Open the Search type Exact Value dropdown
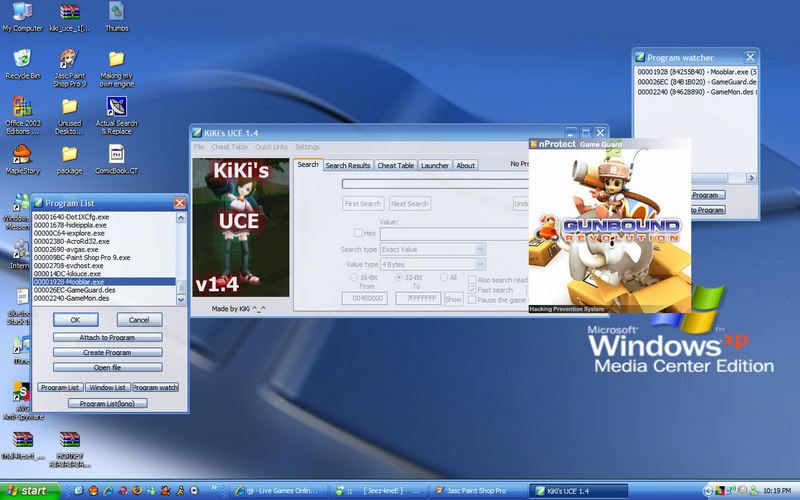 coord(480,249)
